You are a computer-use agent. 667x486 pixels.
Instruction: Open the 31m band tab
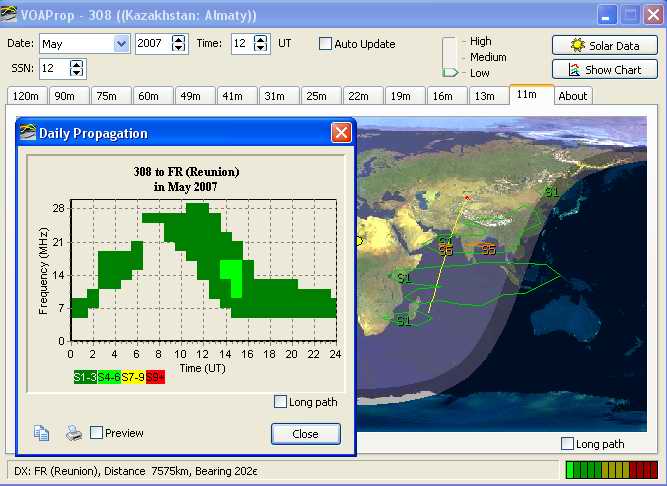point(279,96)
